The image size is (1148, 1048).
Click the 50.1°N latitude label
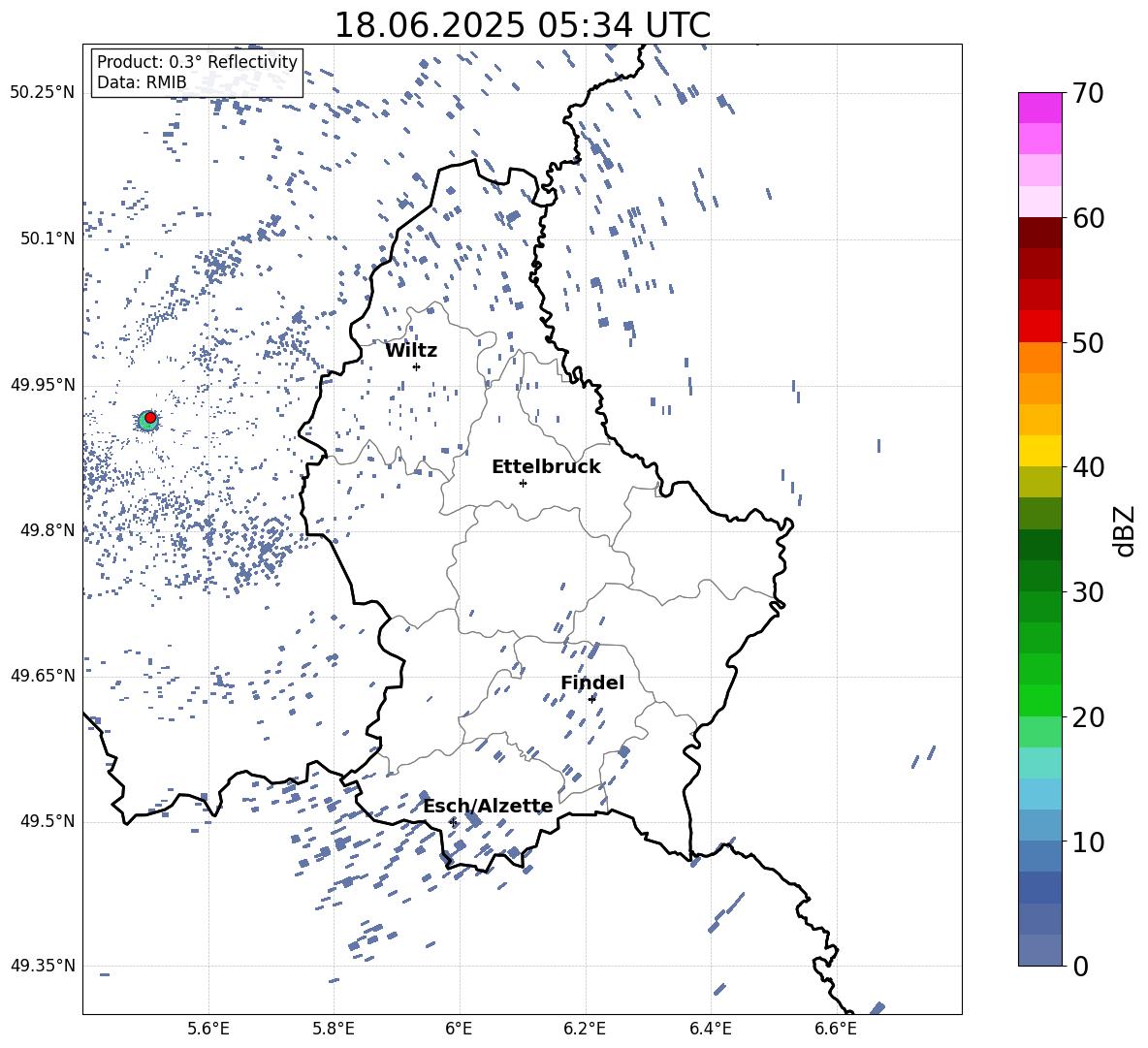[48, 238]
